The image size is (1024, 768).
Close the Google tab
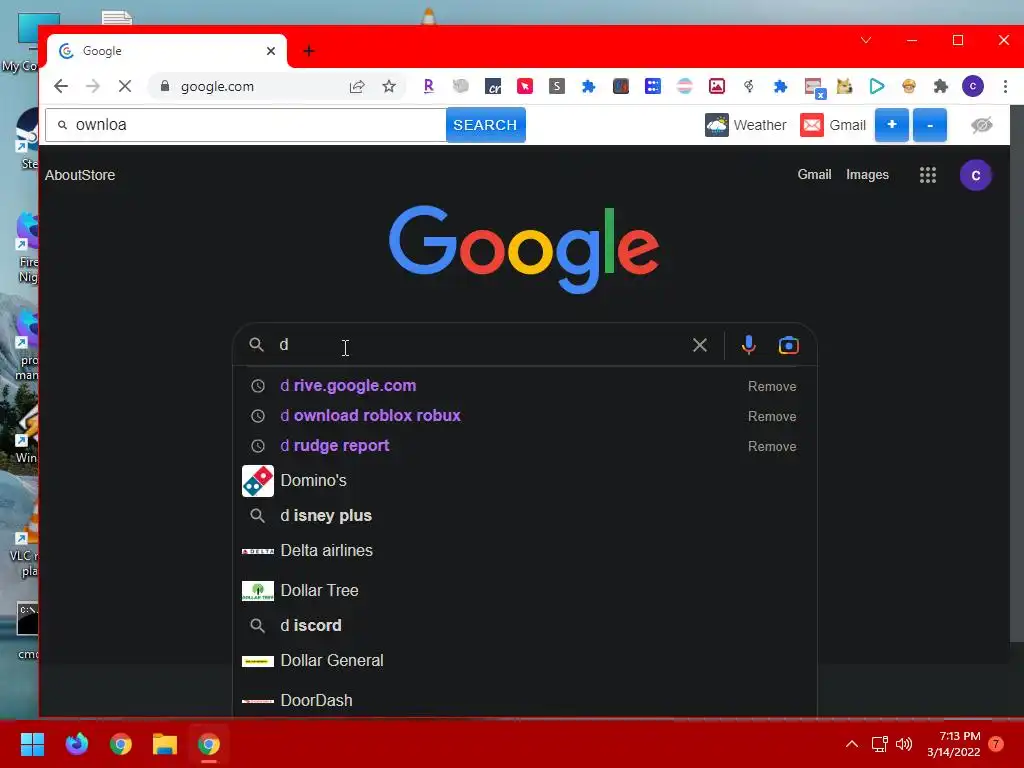point(271,51)
